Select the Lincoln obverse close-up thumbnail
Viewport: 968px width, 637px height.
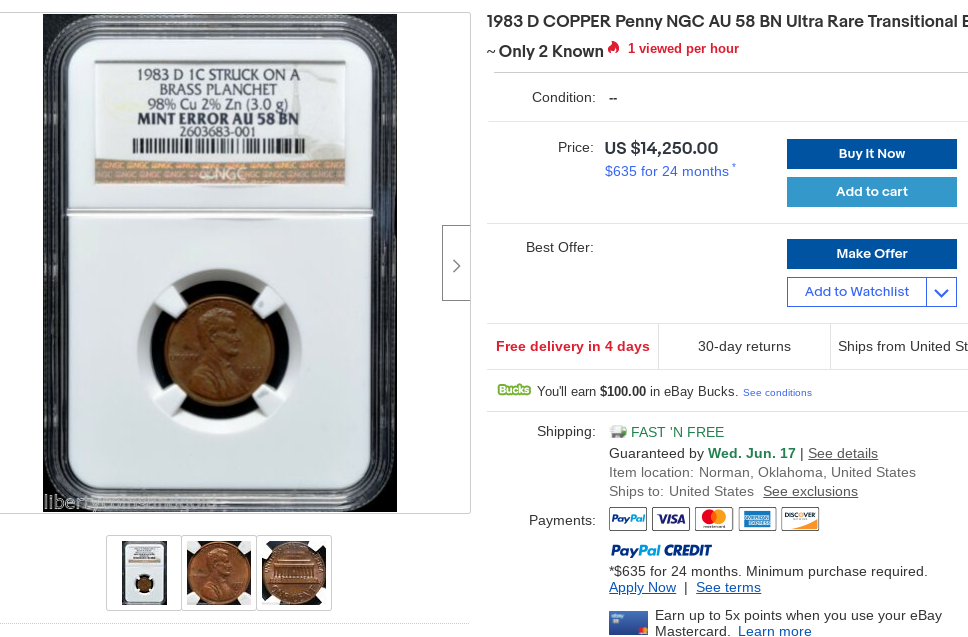coord(219,573)
